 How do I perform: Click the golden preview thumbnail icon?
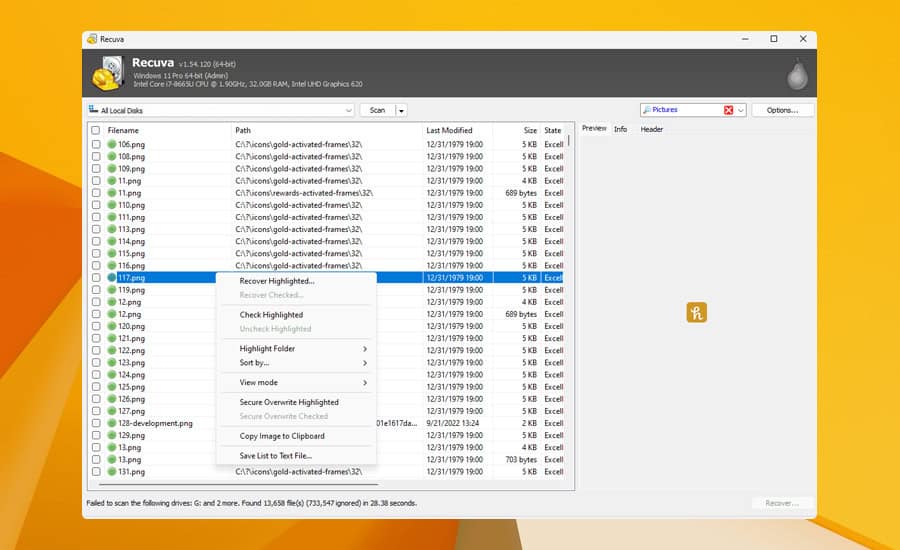pyautogui.click(x=696, y=312)
